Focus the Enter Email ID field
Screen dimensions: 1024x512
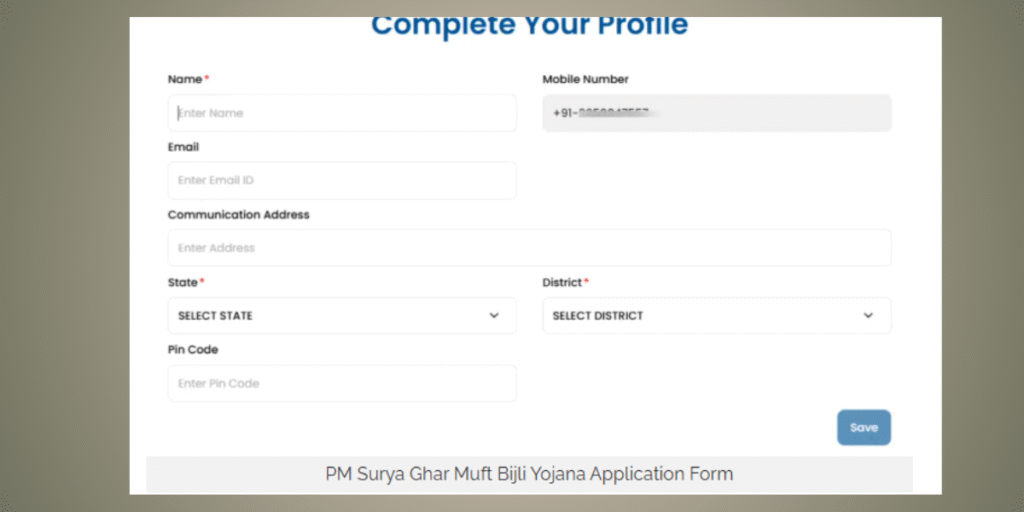coord(342,180)
